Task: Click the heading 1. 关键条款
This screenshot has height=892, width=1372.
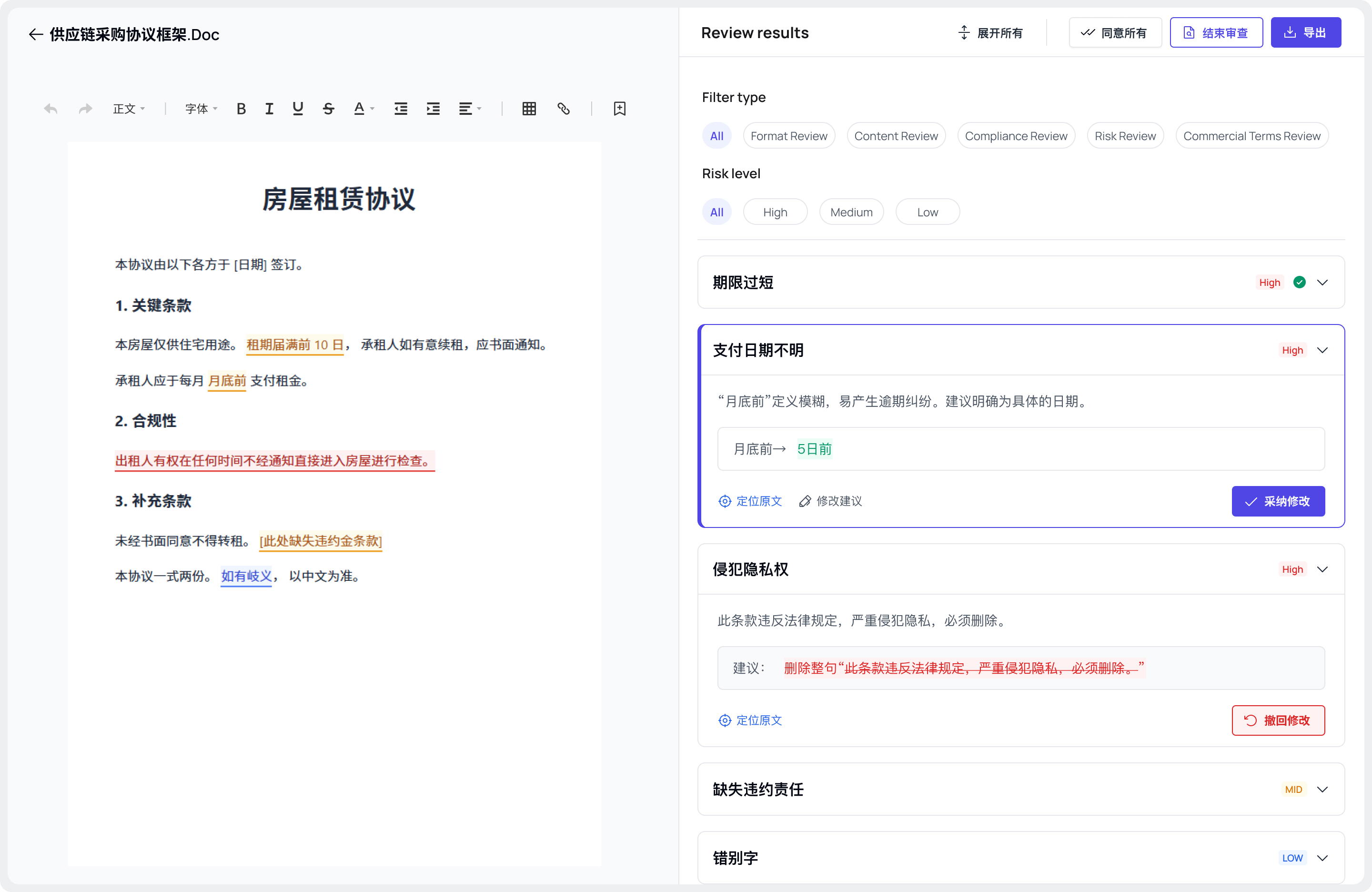Action: coord(153,305)
